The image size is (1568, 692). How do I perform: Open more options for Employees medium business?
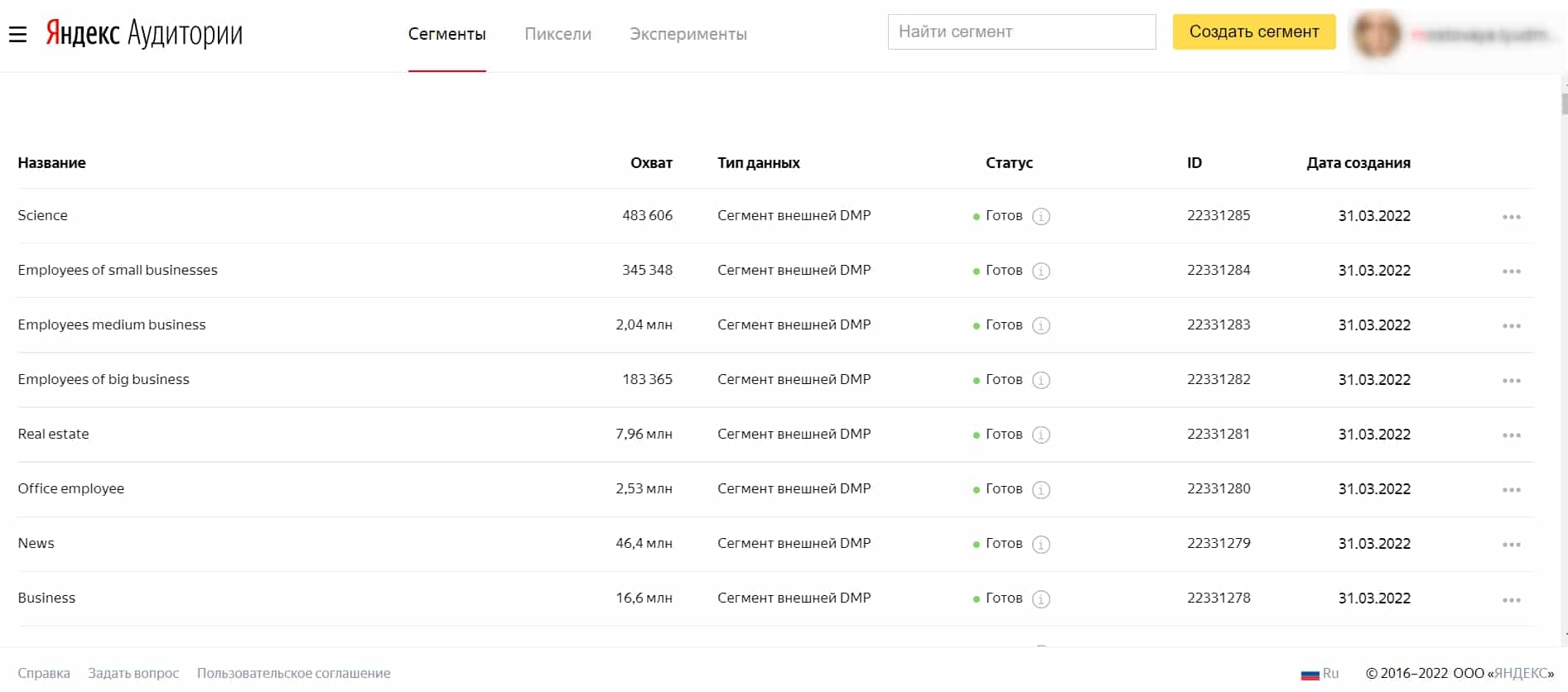[1511, 326]
